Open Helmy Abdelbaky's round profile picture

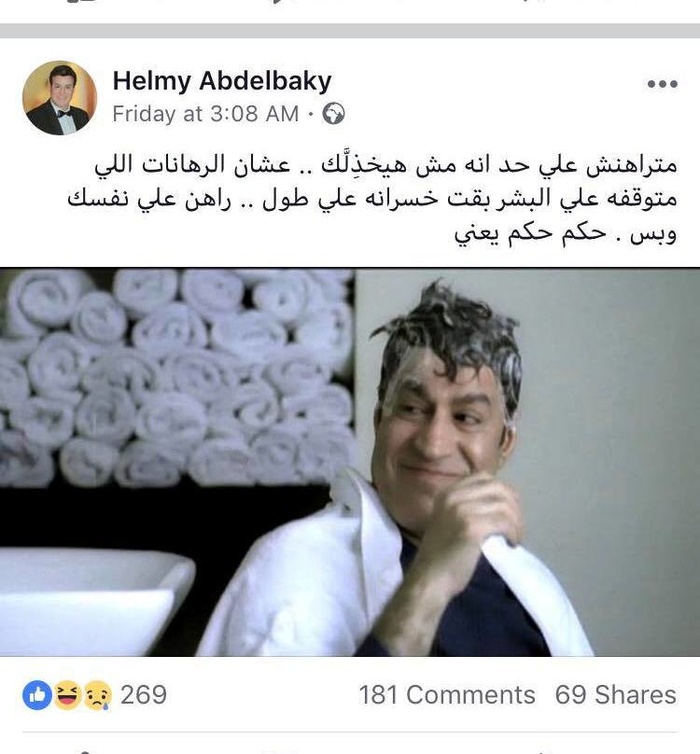60,98
